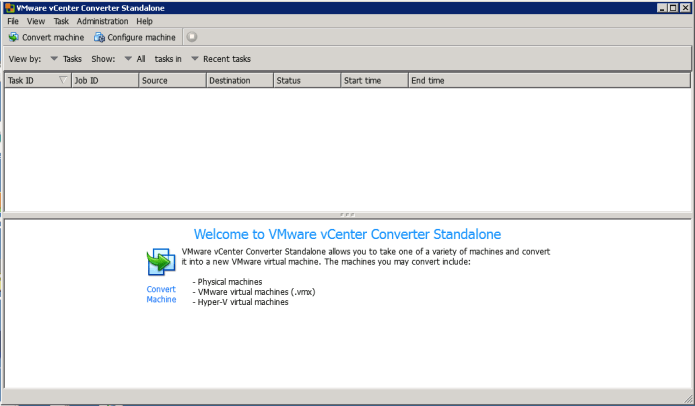Expand the Recent tasks dropdown
The width and height of the screenshot is (695, 406).
pyautogui.click(x=195, y=59)
